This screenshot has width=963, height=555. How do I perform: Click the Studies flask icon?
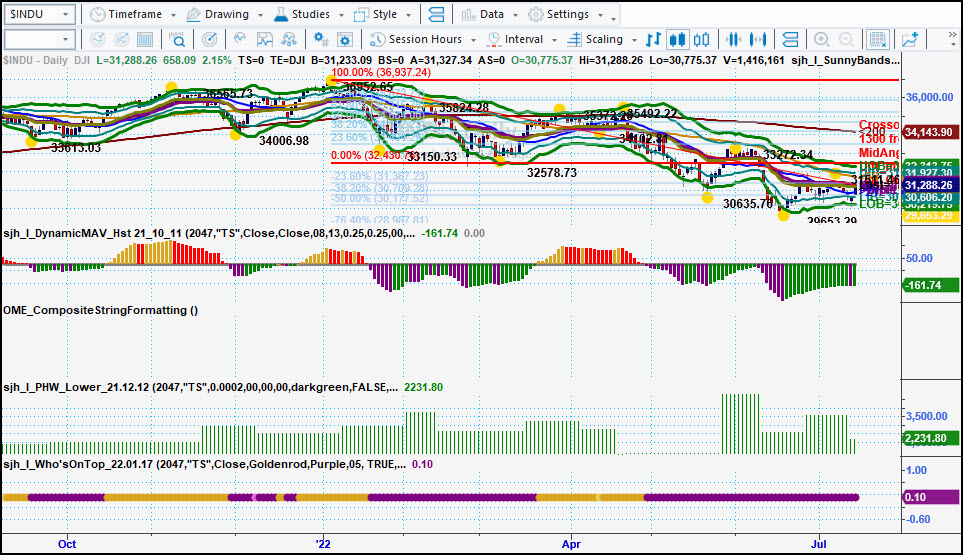pos(281,14)
